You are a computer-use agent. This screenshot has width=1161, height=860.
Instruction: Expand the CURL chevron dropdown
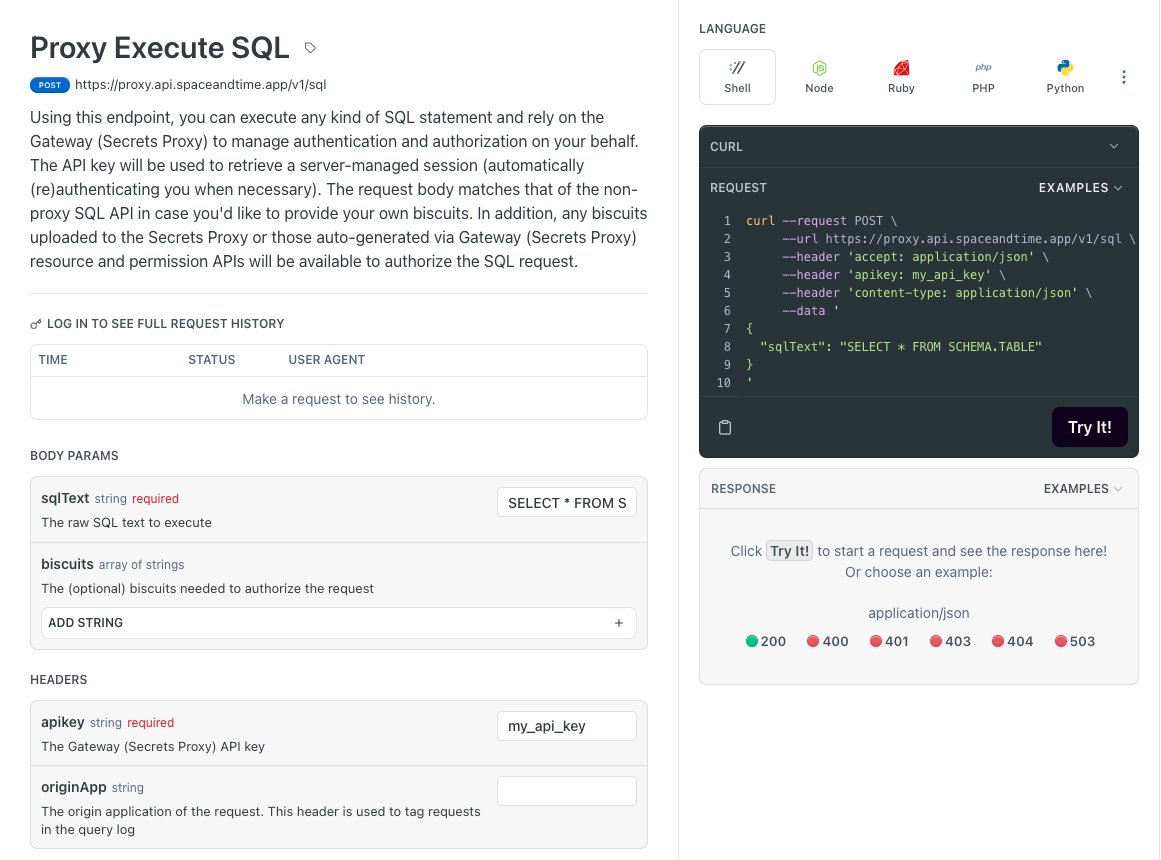pyautogui.click(x=1114, y=147)
